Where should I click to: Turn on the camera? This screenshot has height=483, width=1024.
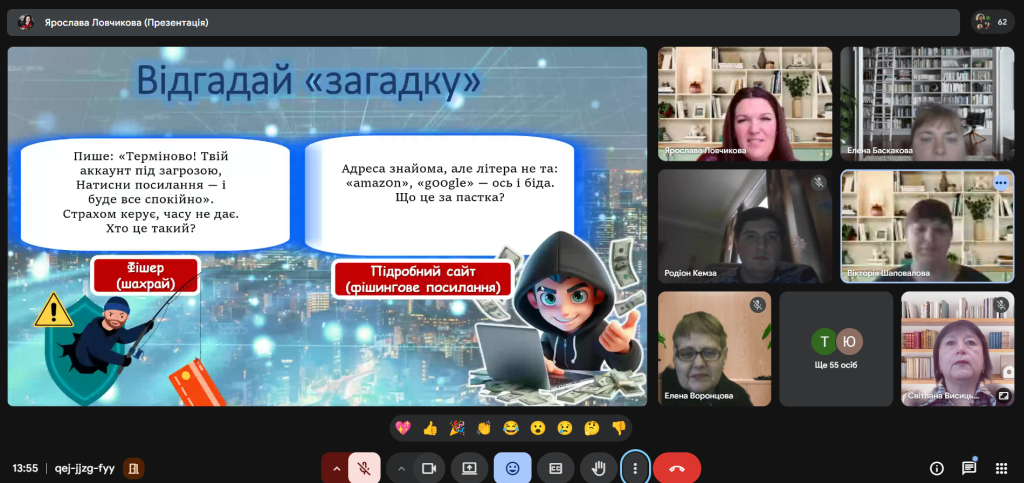pos(430,468)
